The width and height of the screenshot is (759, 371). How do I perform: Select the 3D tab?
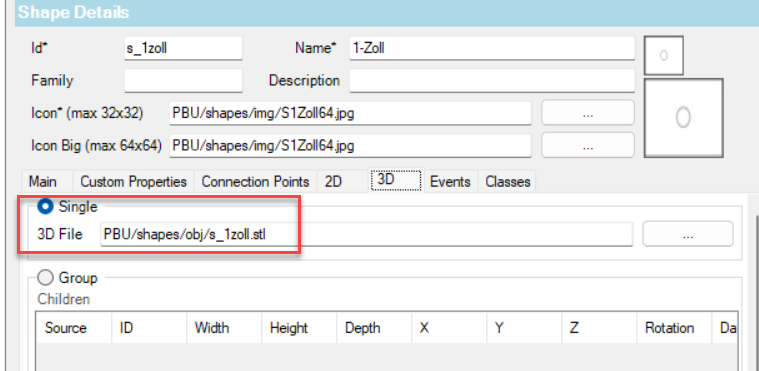pyautogui.click(x=396, y=180)
